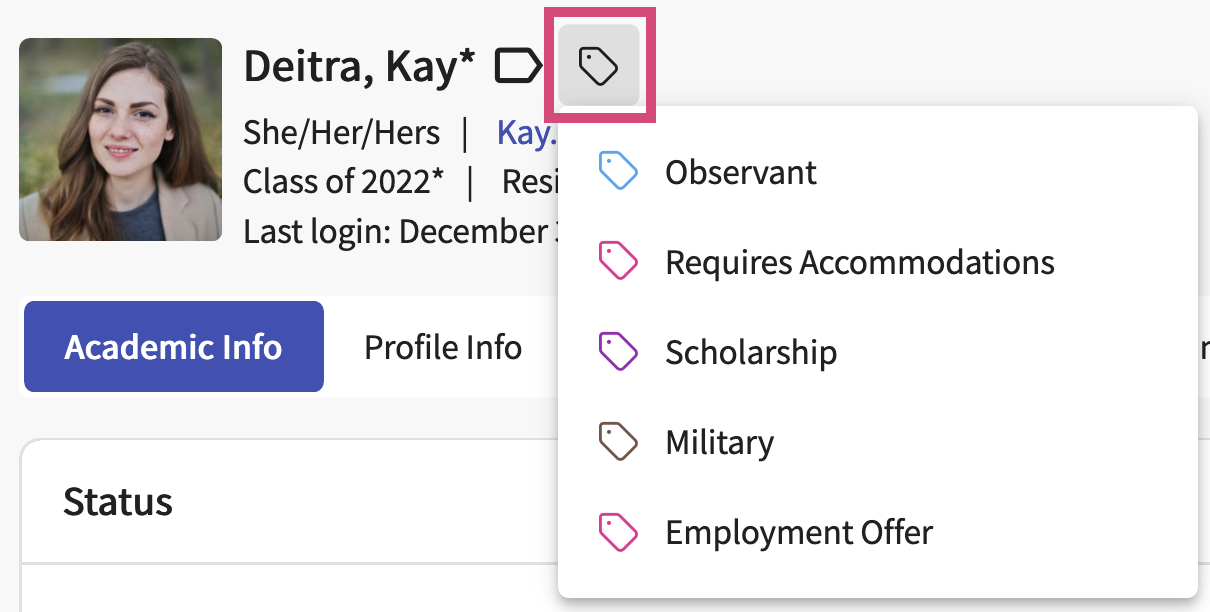
Task: Click the Class of 2022* text
Action: coord(344,181)
